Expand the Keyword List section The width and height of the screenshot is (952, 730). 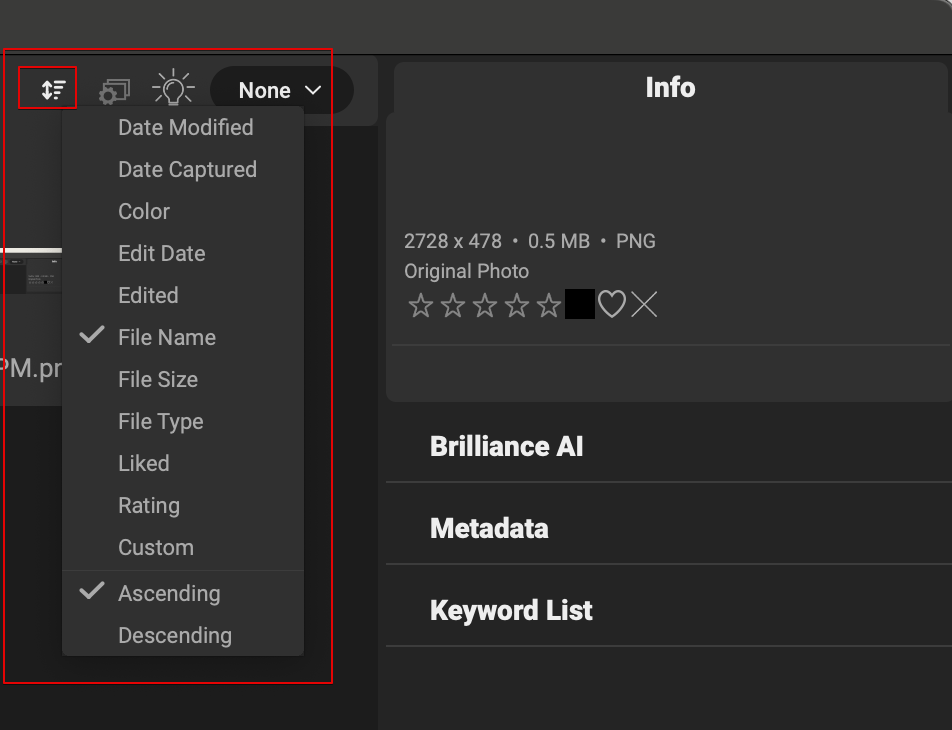511,610
